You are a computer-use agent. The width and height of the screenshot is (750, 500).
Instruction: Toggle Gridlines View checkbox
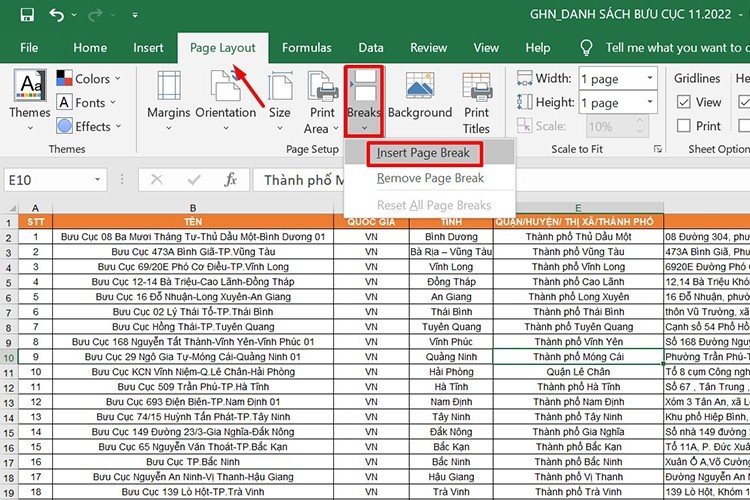pos(684,102)
